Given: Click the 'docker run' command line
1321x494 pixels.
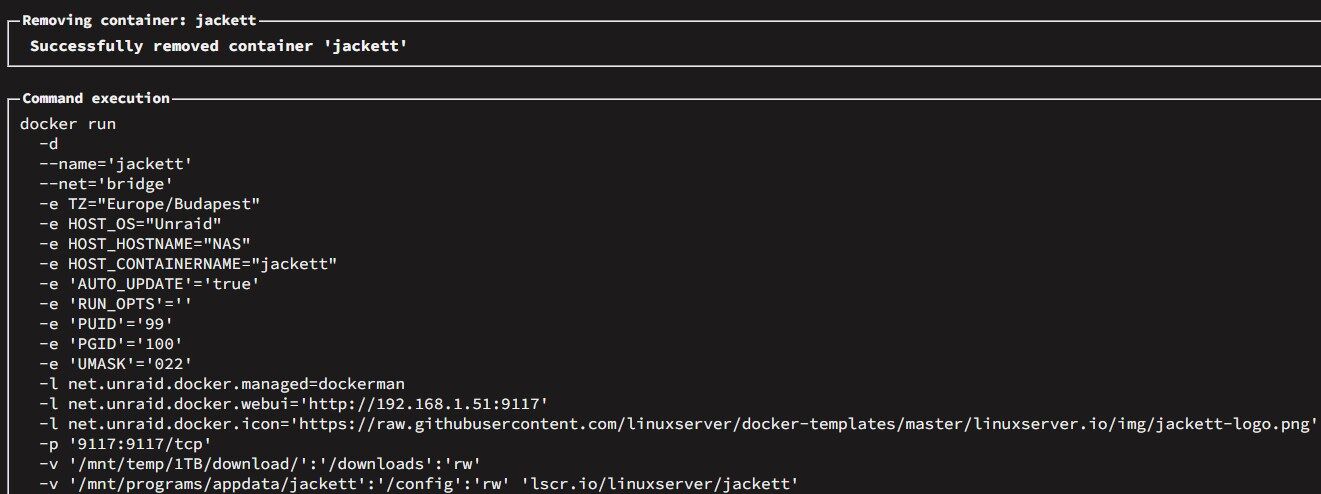Looking at the screenshot, I should point(68,124).
